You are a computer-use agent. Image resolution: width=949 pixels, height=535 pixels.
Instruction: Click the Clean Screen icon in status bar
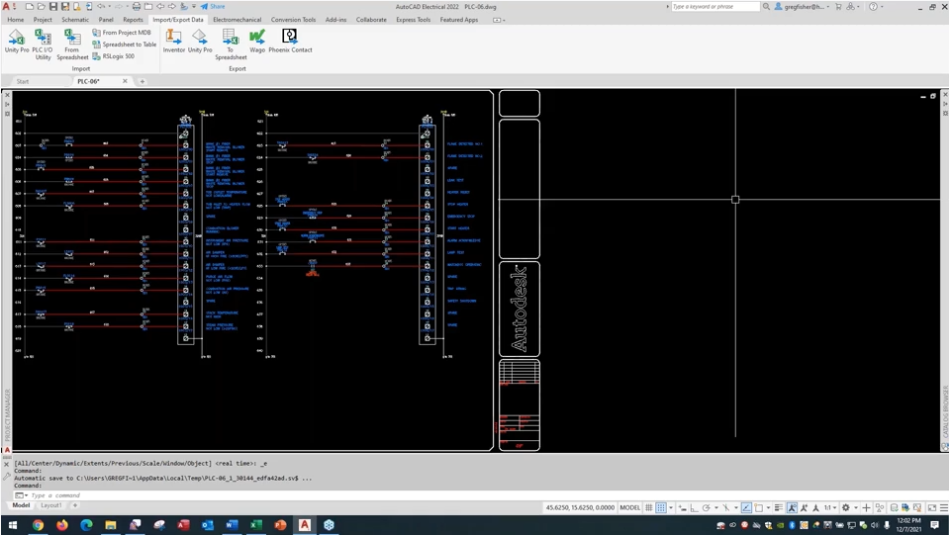click(x=932, y=508)
